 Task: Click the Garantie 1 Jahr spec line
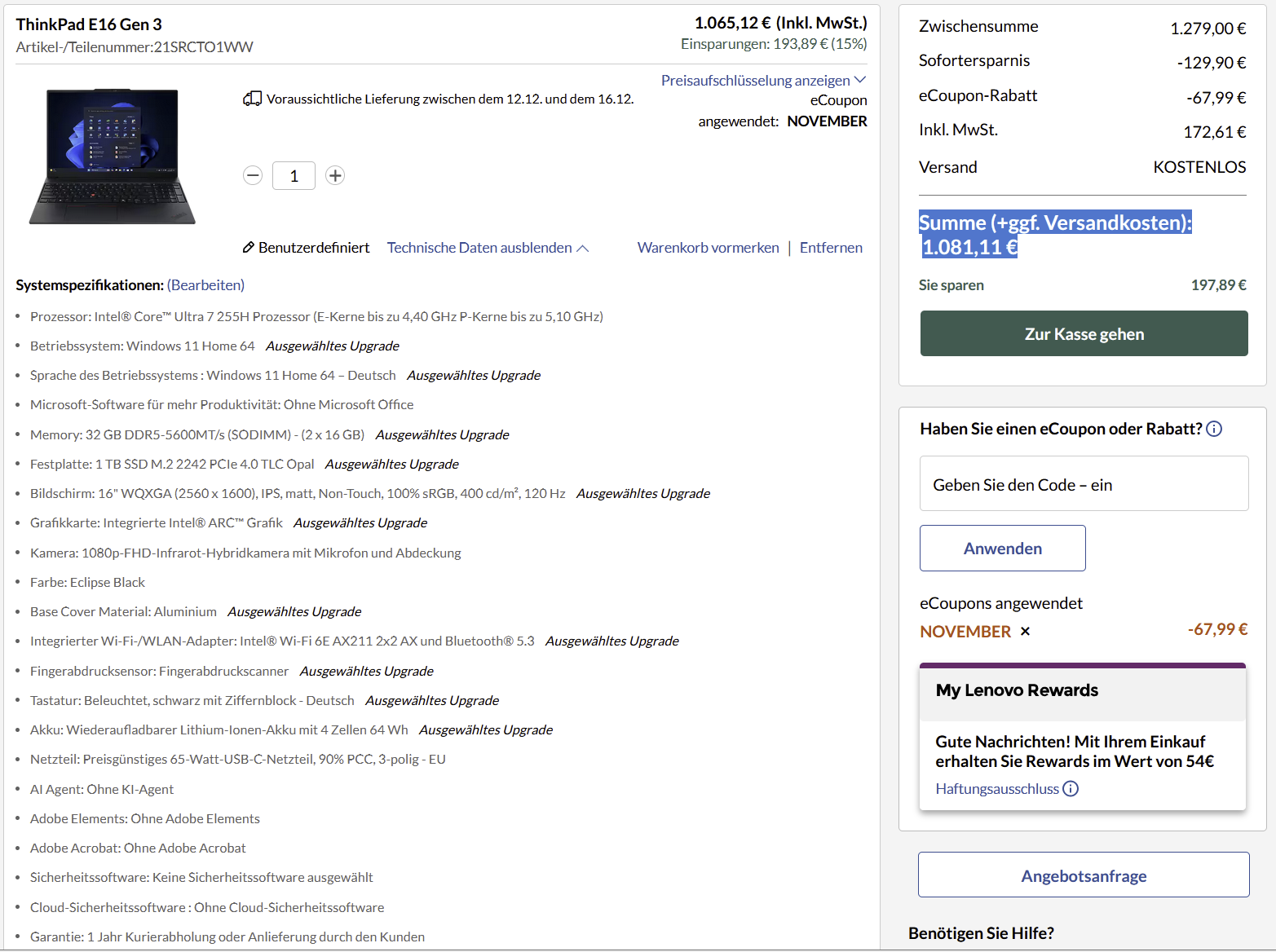point(227,937)
